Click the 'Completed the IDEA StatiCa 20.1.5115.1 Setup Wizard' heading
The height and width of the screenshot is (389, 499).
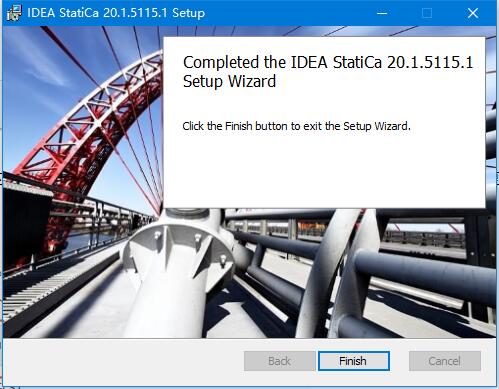pyautogui.click(x=328, y=72)
